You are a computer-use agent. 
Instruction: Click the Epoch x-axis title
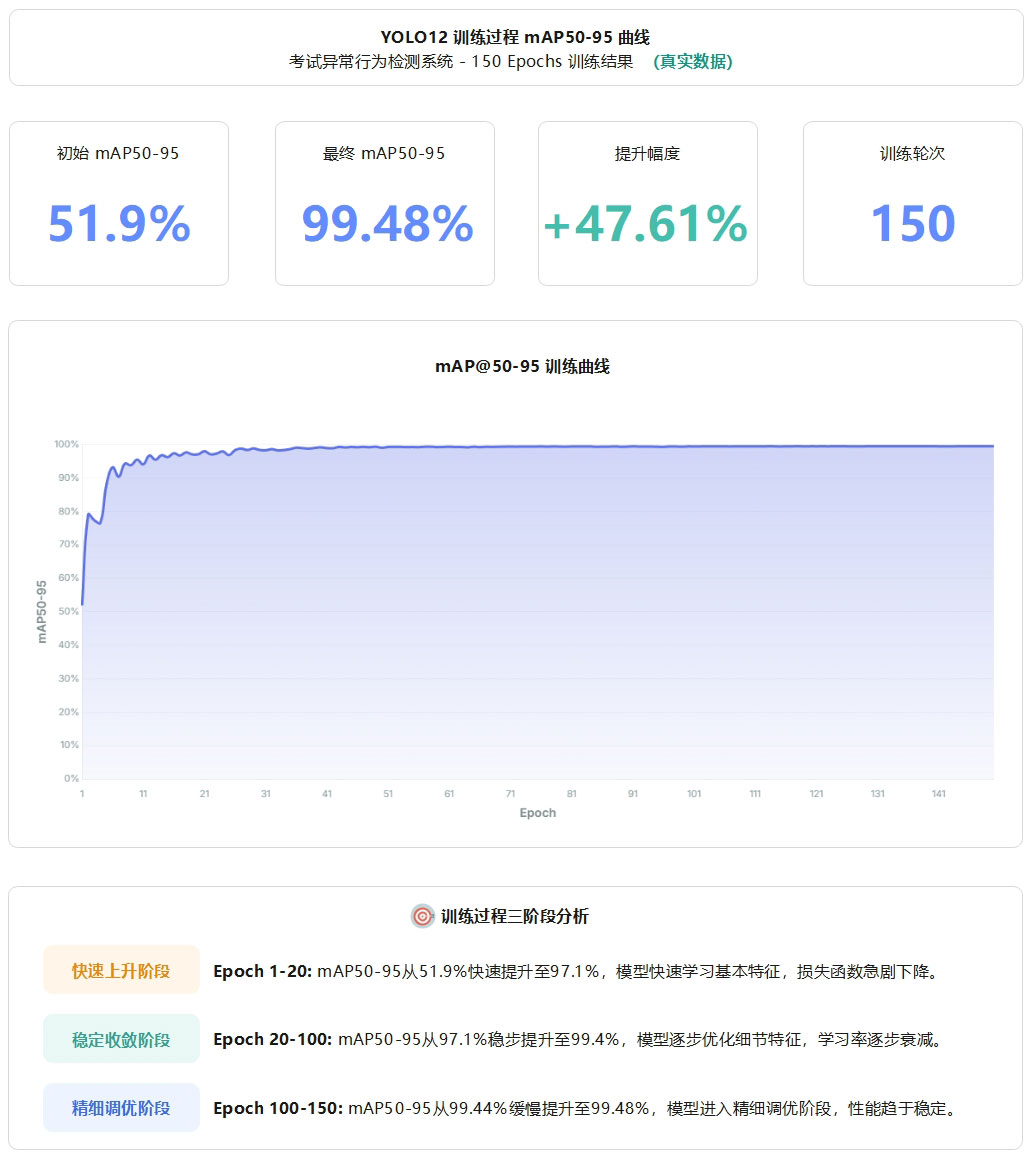pyautogui.click(x=537, y=813)
